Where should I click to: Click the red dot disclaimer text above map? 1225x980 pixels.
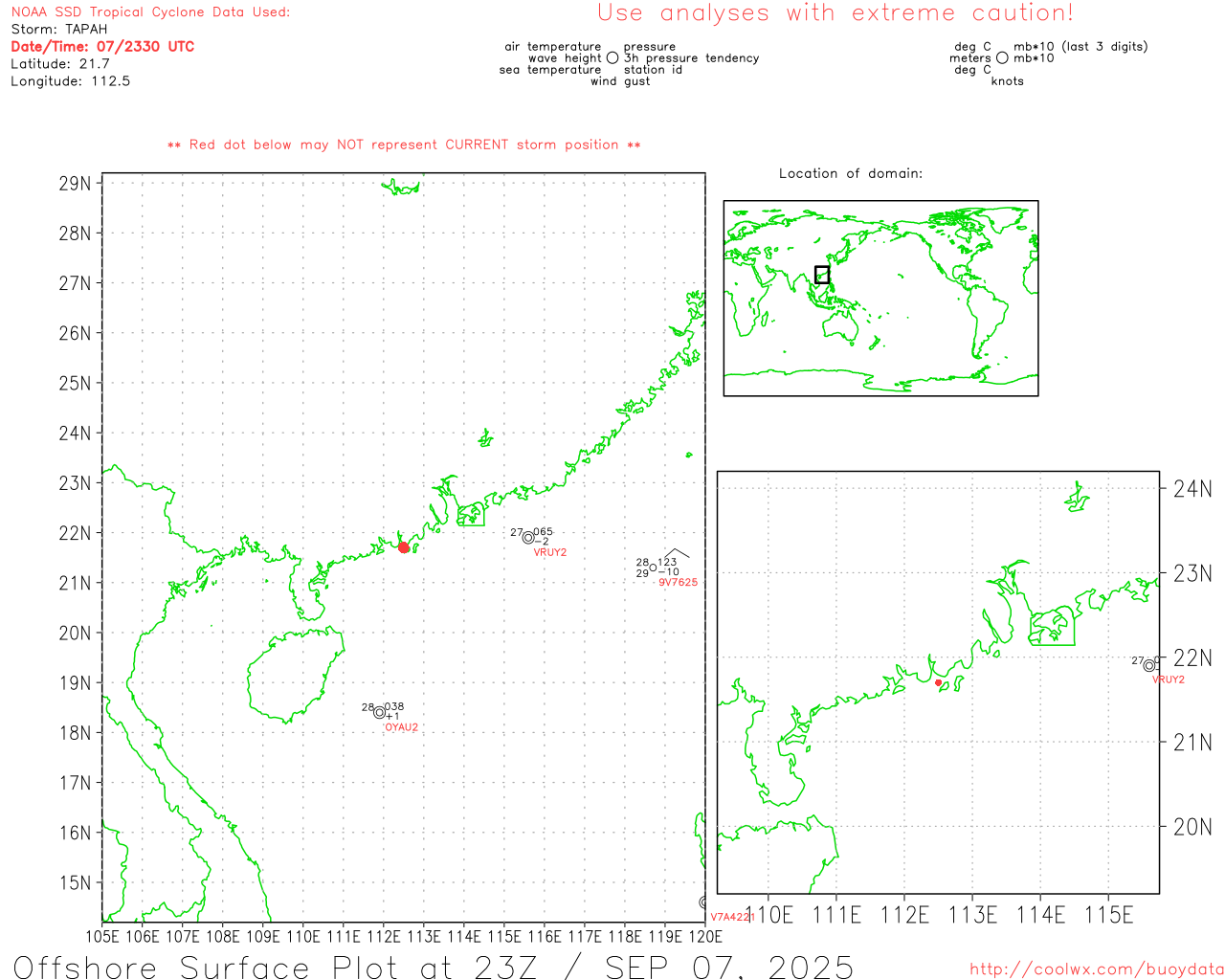tap(404, 145)
